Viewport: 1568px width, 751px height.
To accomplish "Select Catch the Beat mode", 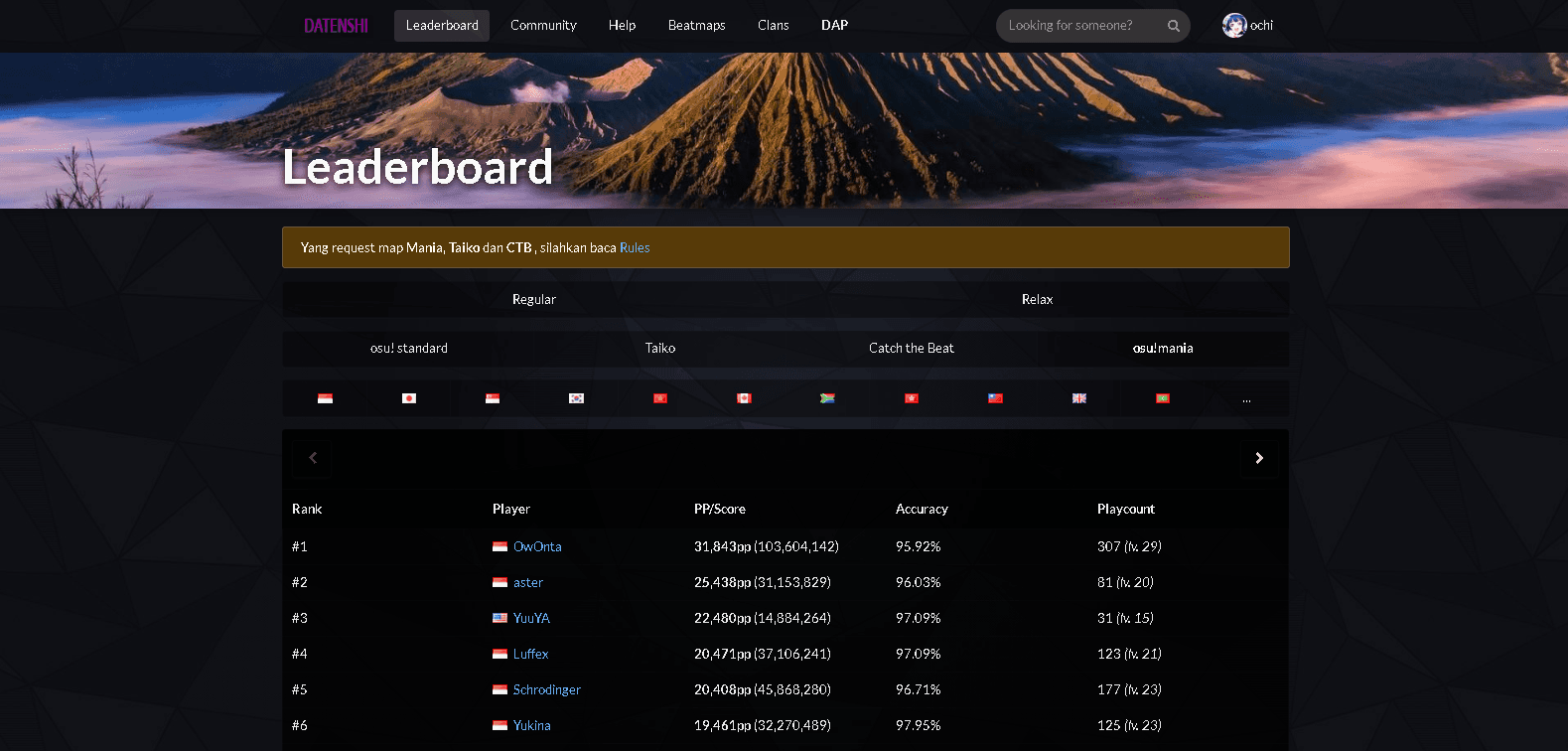I will coord(912,349).
